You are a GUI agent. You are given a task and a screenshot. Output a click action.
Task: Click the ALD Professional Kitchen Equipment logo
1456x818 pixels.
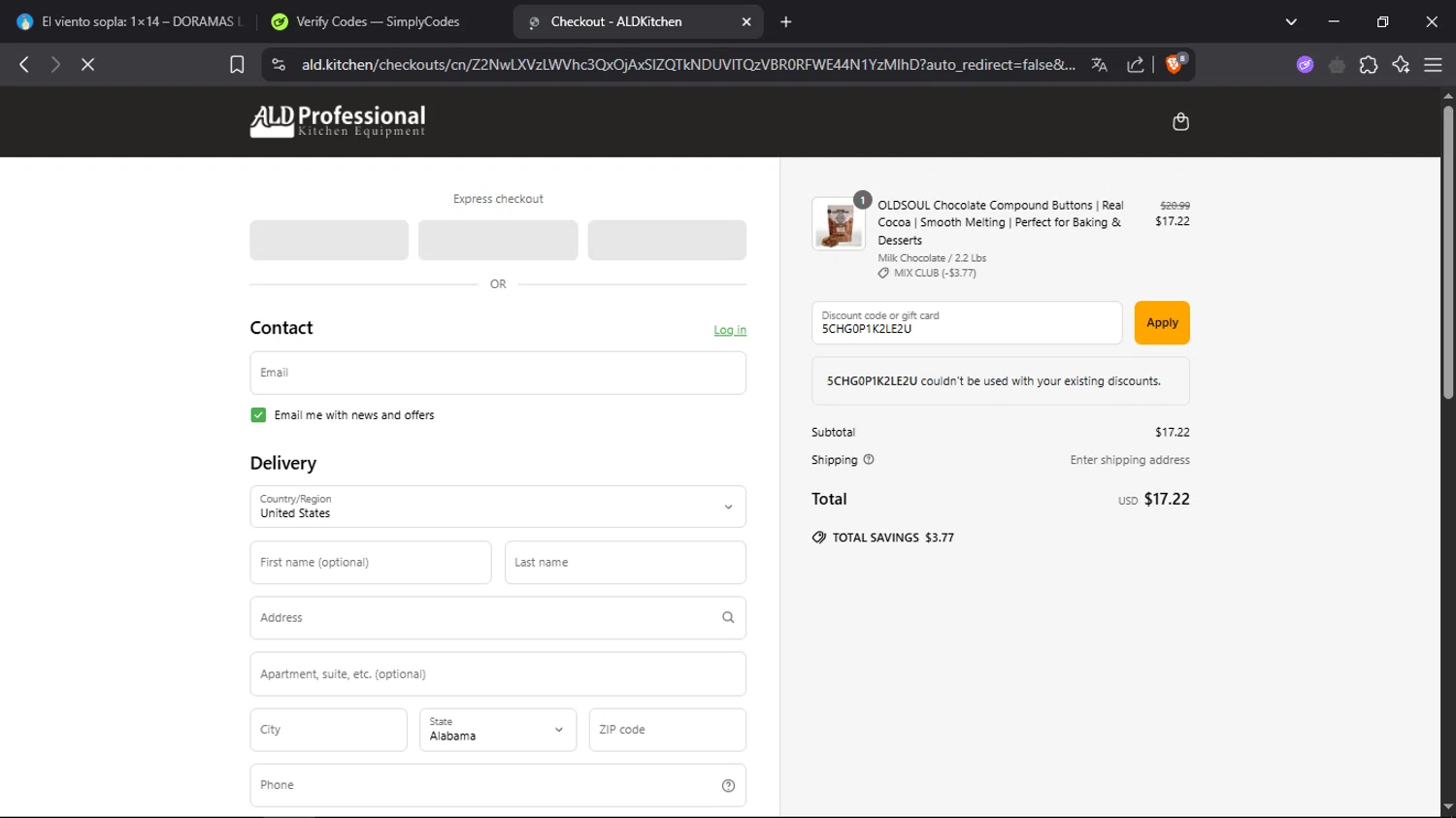[x=338, y=121]
